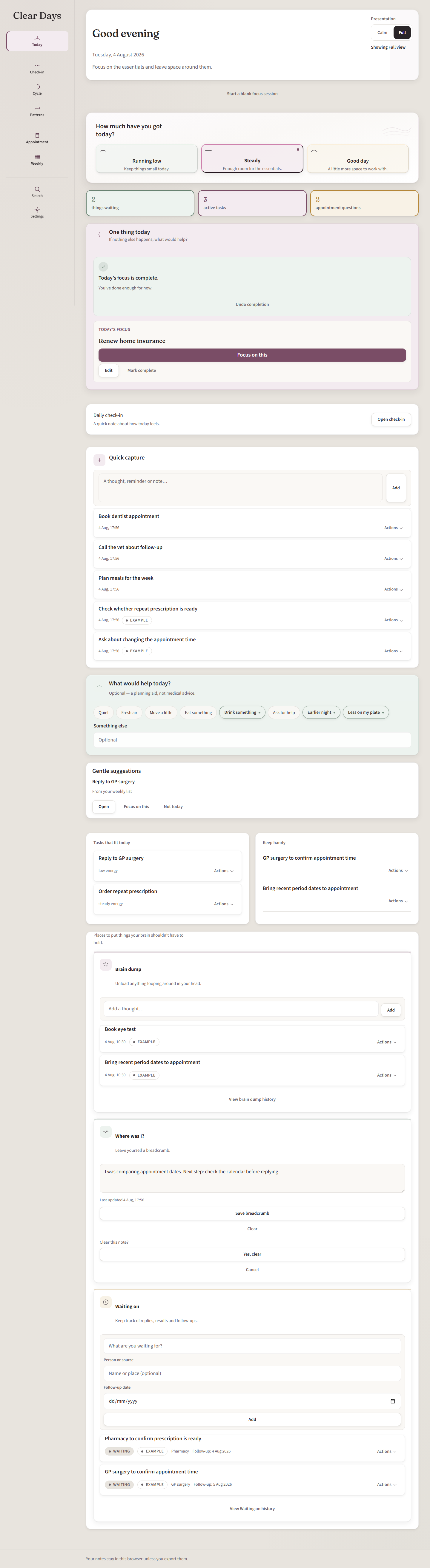The width and height of the screenshot is (430, 1568).
Task: Open Actions for Call the vet about follow-up
Action: tap(394, 558)
